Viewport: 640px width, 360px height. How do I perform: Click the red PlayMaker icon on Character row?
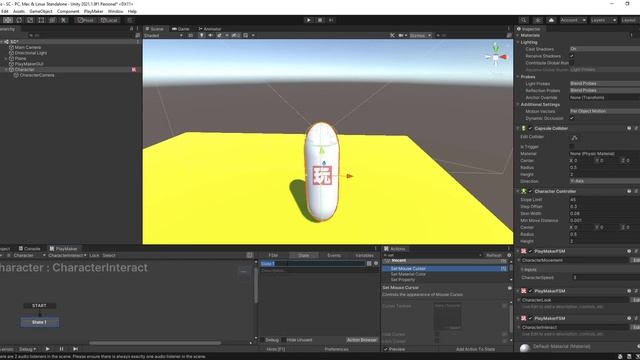(134, 70)
